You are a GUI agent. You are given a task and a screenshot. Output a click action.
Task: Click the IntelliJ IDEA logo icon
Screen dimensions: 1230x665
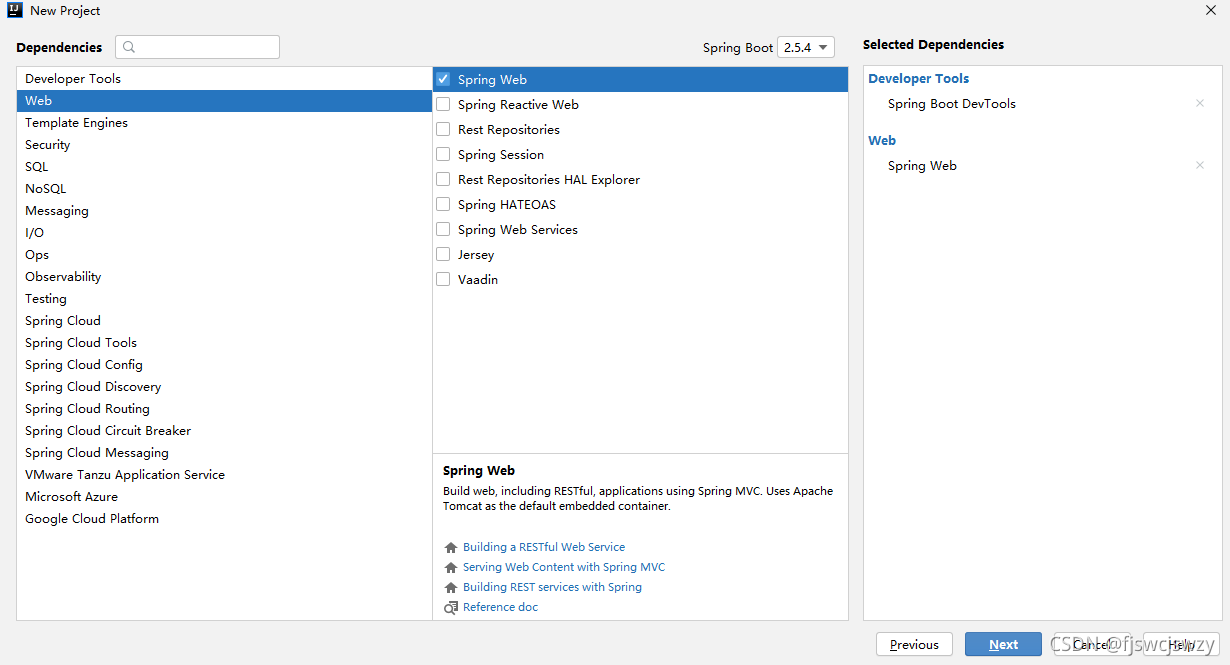point(15,10)
